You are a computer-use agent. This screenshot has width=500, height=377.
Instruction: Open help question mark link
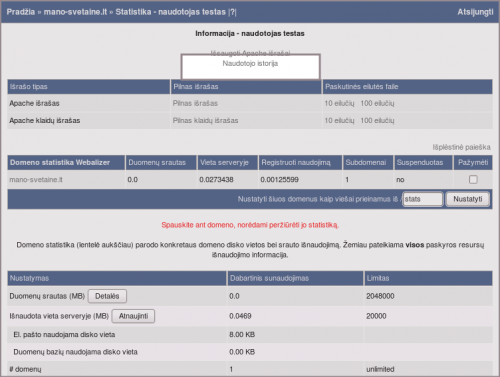pyautogui.click(x=233, y=12)
